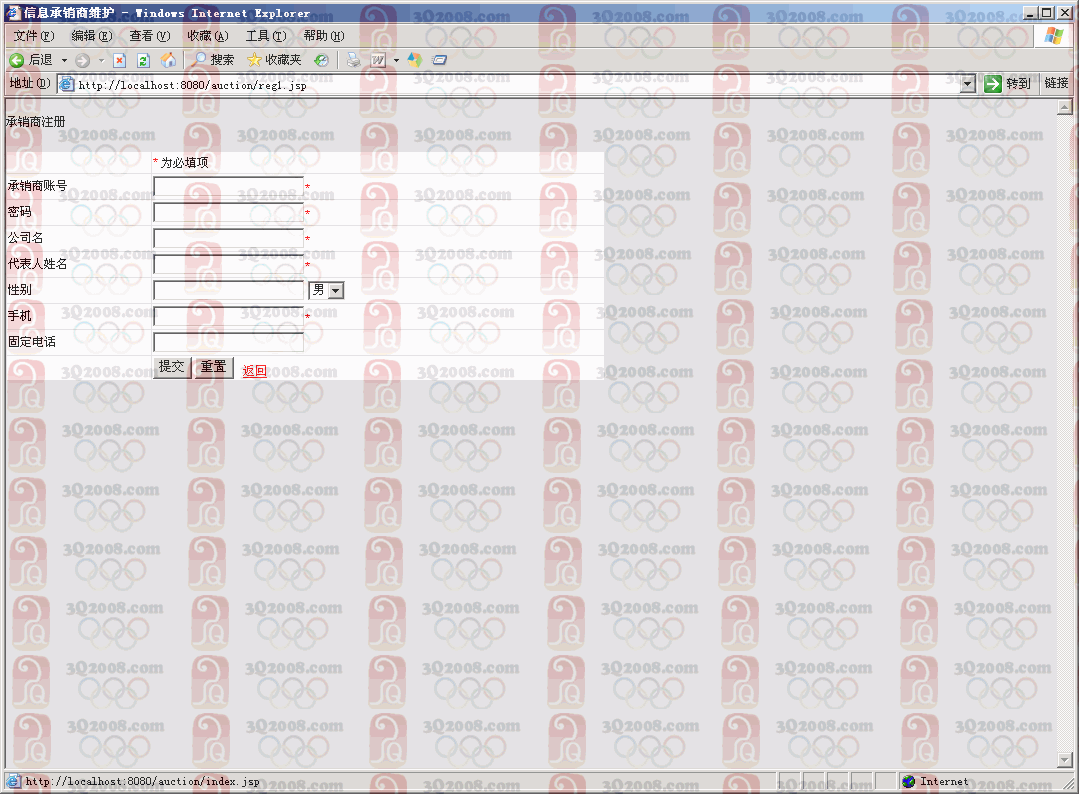Click the 公司名 input field
Image resolution: width=1079 pixels, height=794 pixels.
tap(228, 239)
